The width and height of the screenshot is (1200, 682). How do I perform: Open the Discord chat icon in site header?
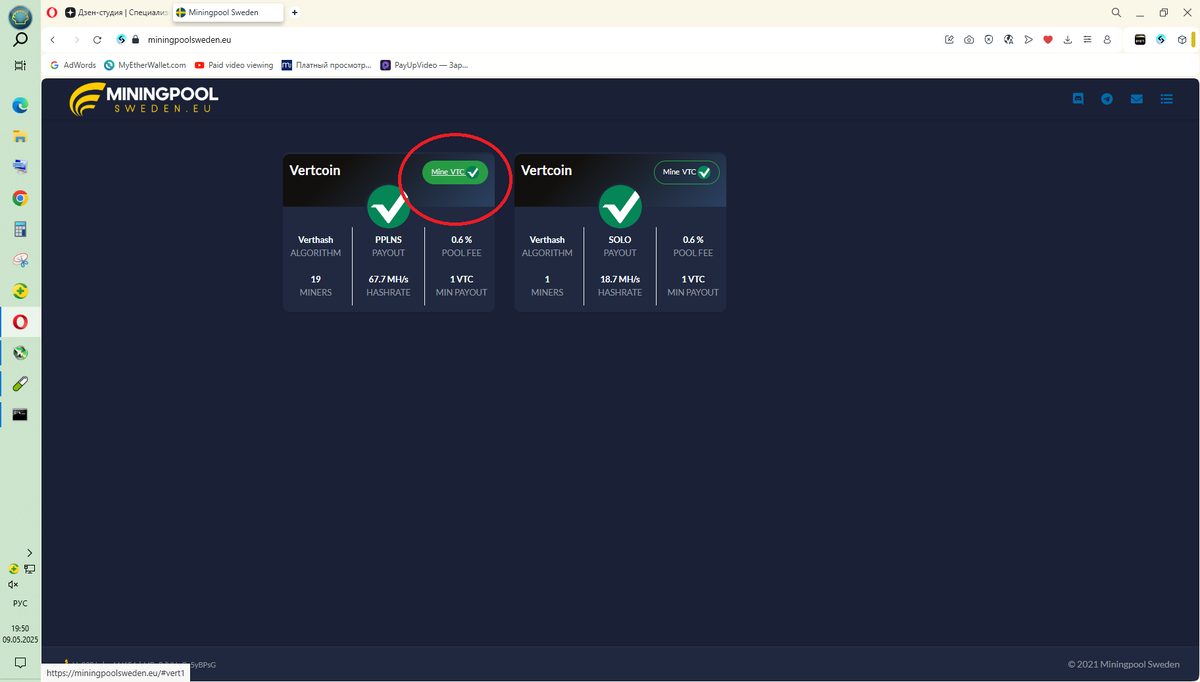(1078, 99)
